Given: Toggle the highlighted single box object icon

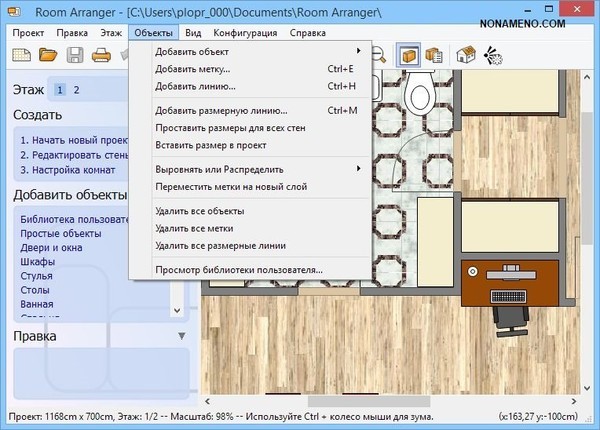Looking at the screenshot, I should pos(408,56).
